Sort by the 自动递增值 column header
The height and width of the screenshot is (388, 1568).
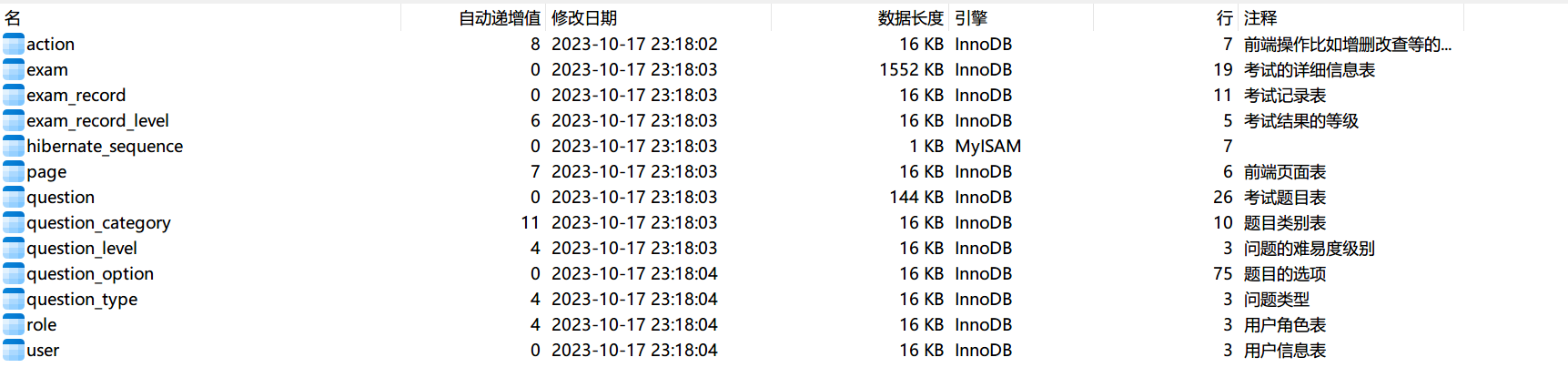499,18
